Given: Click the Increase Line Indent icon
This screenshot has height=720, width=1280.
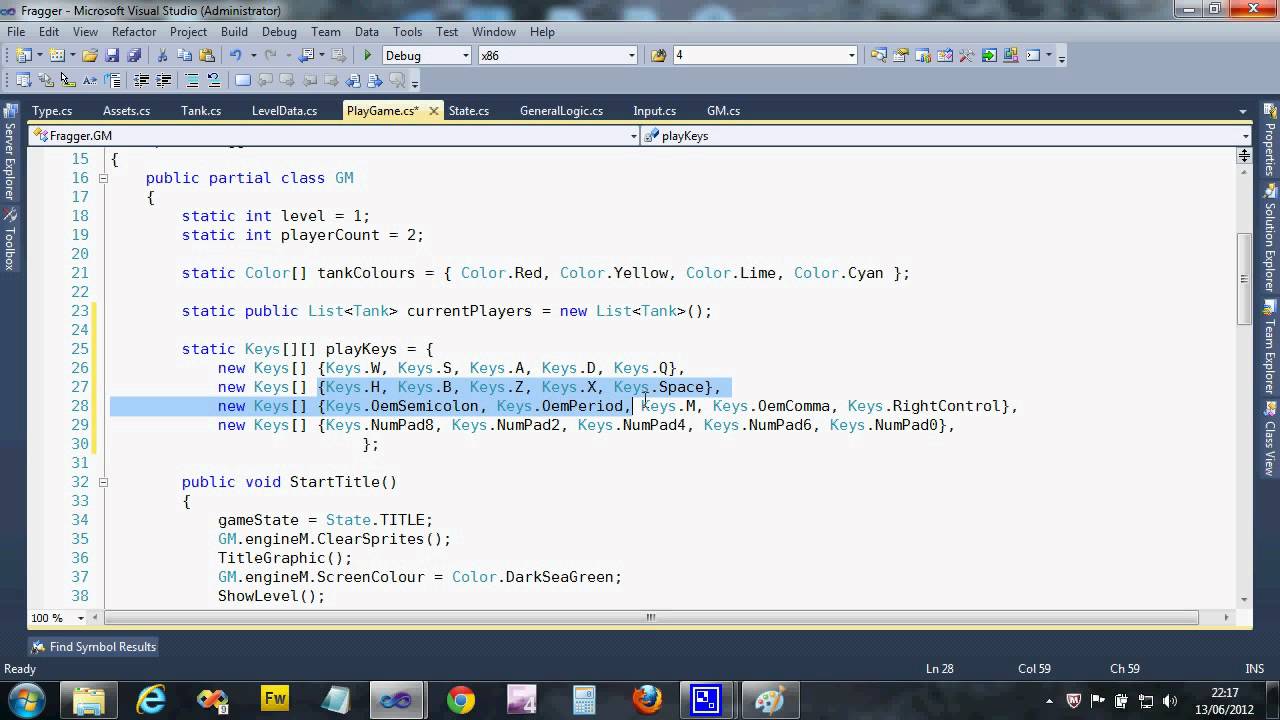Looking at the screenshot, I should [163, 81].
